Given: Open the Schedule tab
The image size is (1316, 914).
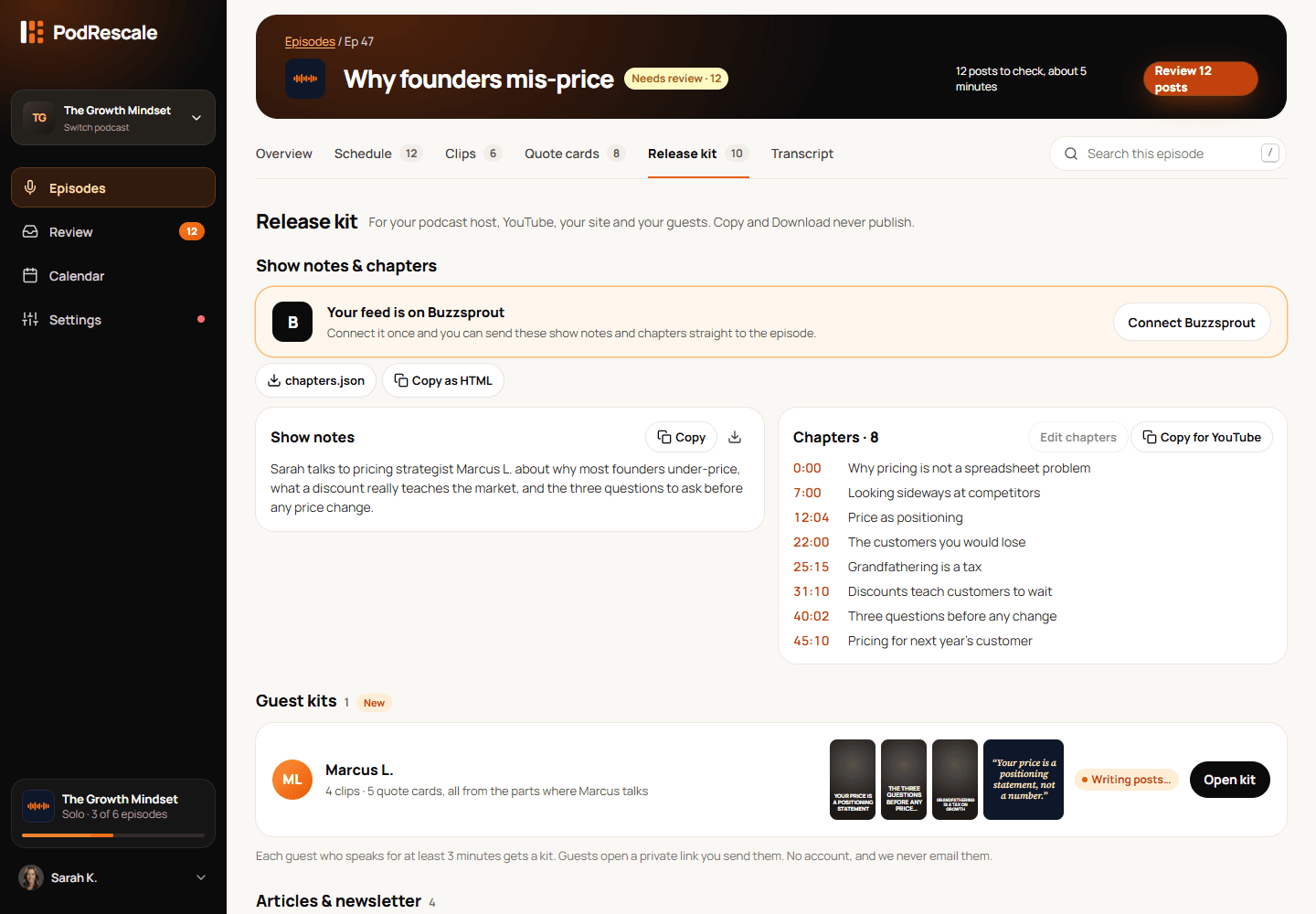Looking at the screenshot, I should coord(377,154).
